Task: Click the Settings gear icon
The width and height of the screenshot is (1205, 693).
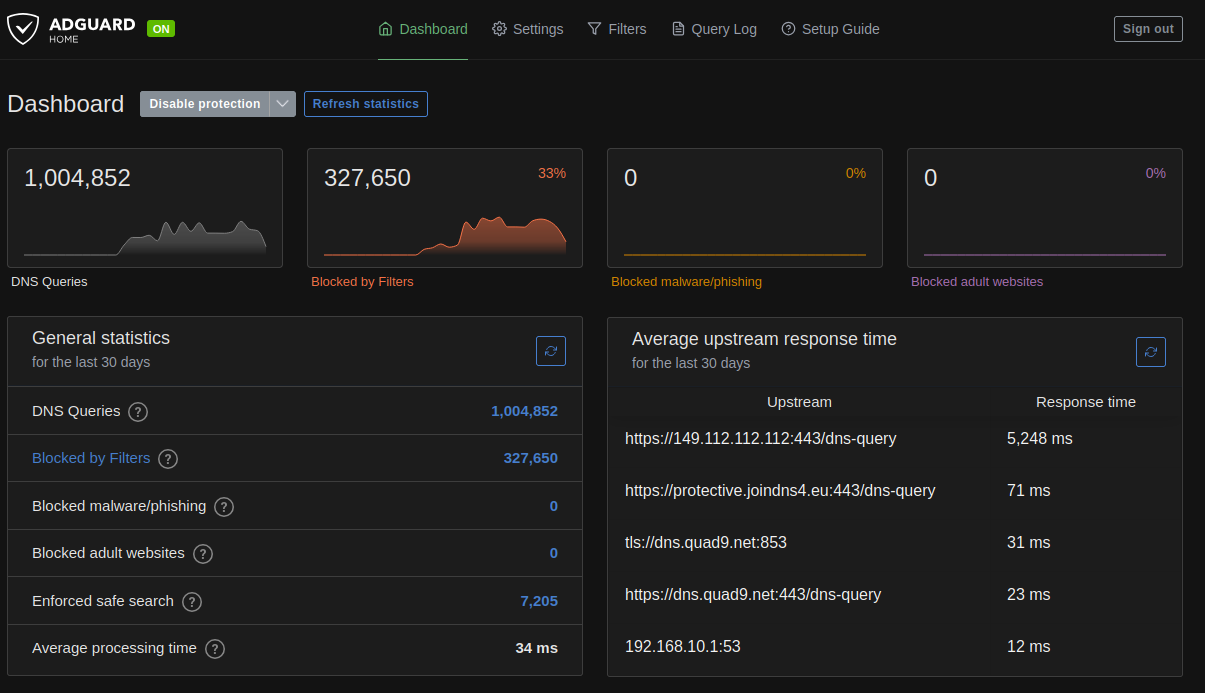Action: [499, 29]
